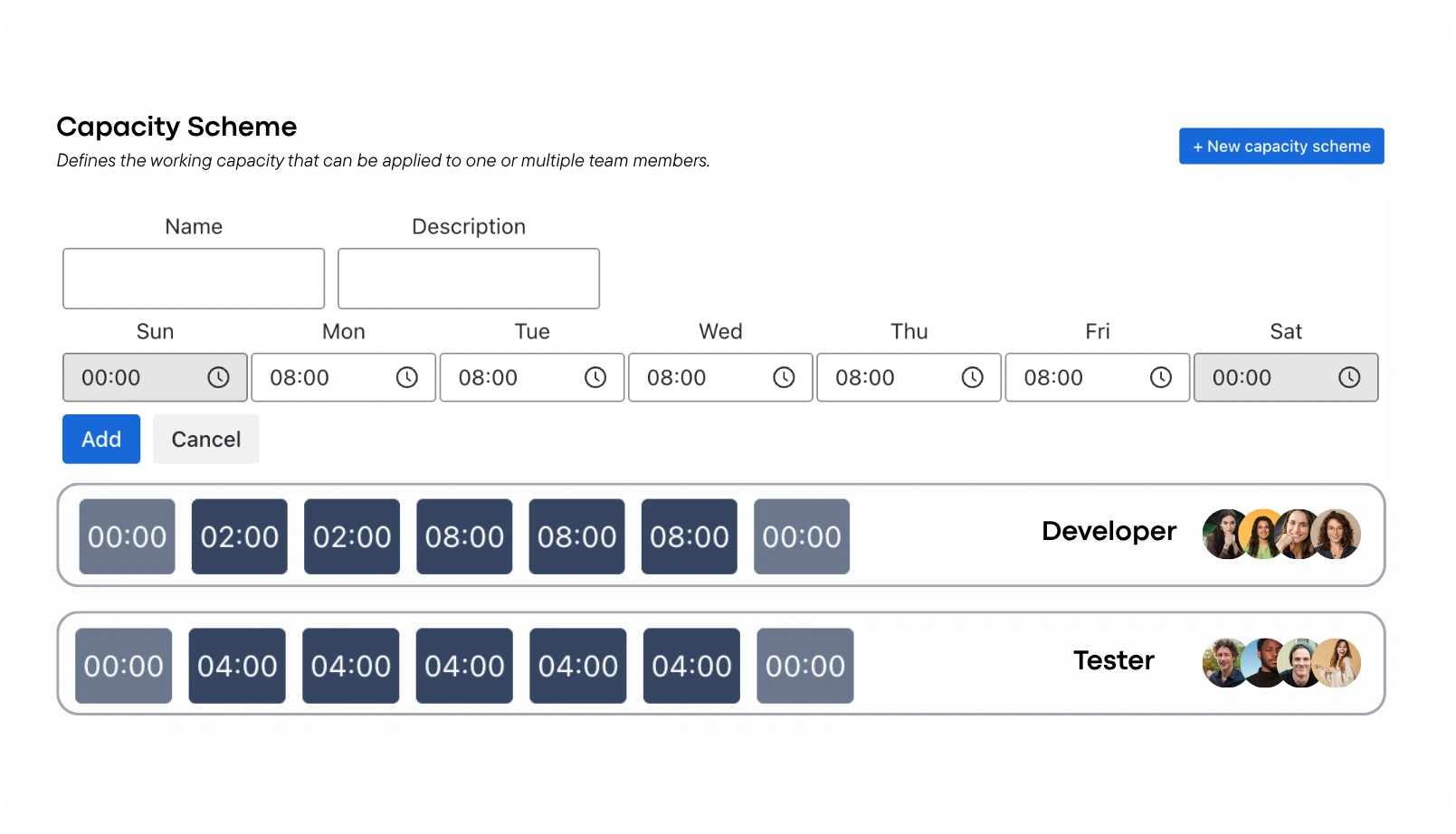This screenshot has height=834, width=1456.
Task: Click the first avatar in Tester row
Action: click(x=1223, y=663)
